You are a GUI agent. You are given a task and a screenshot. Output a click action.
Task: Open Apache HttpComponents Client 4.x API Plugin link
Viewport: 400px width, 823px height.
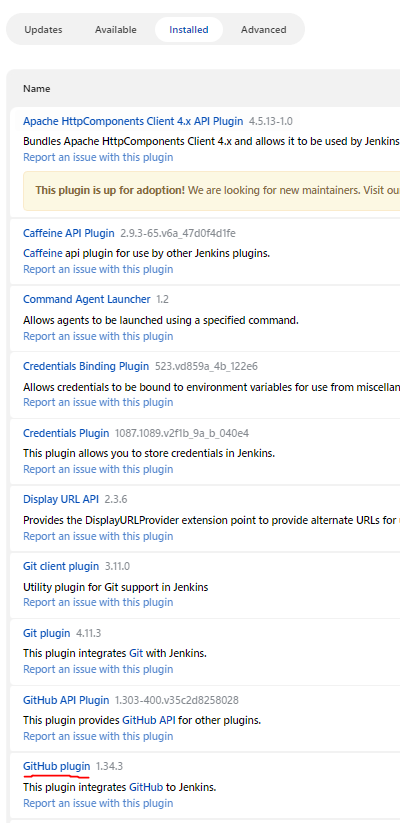tap(133, 121)
